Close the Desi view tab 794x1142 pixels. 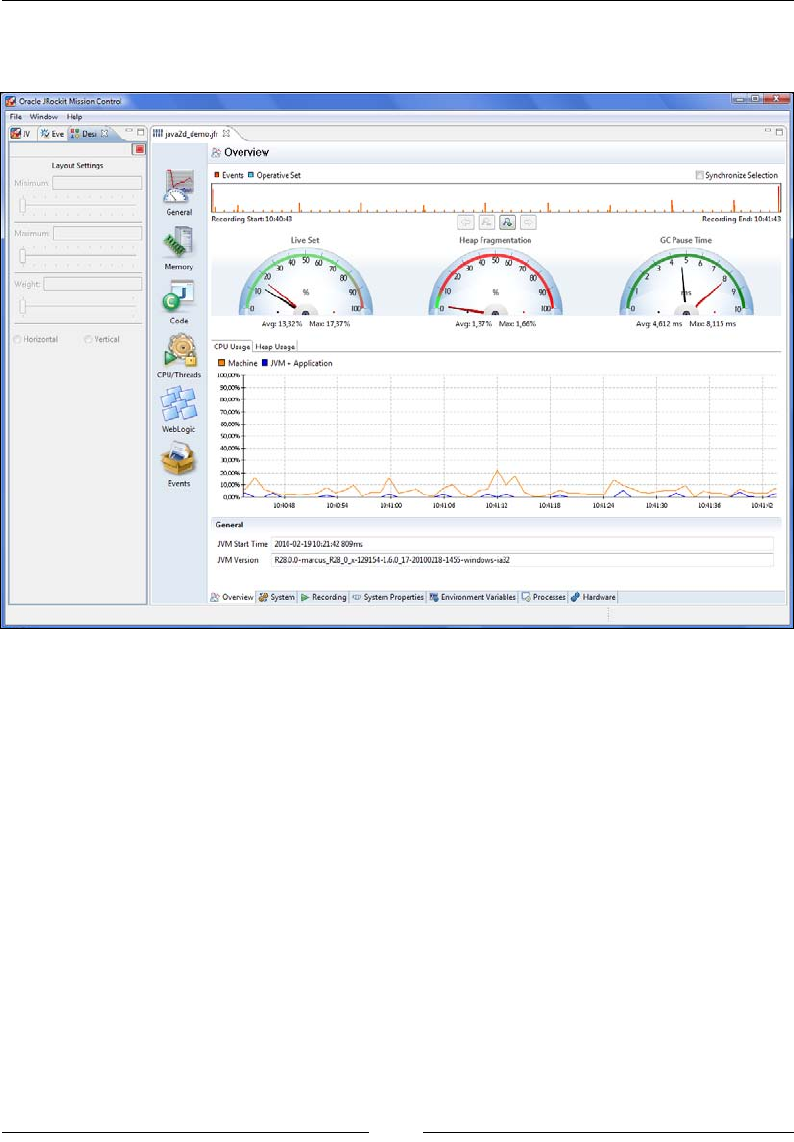pos(105,133)
